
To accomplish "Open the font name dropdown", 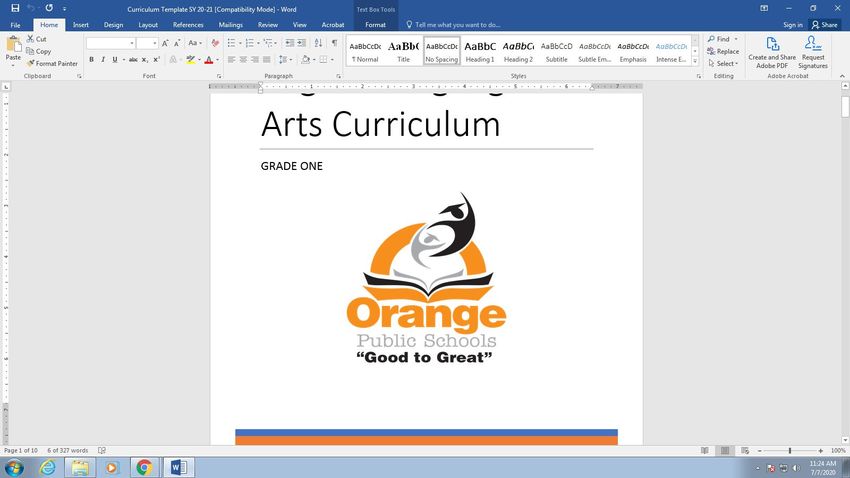I will [x=132, y=43].
